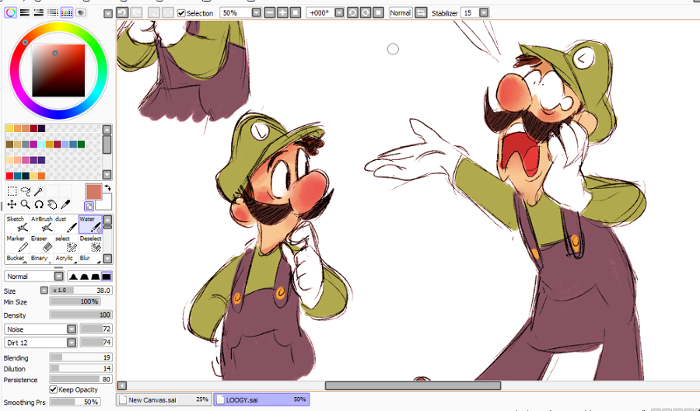700x411 pixels.
Task: Click the foreground color swatch
Action: (94, 192)
